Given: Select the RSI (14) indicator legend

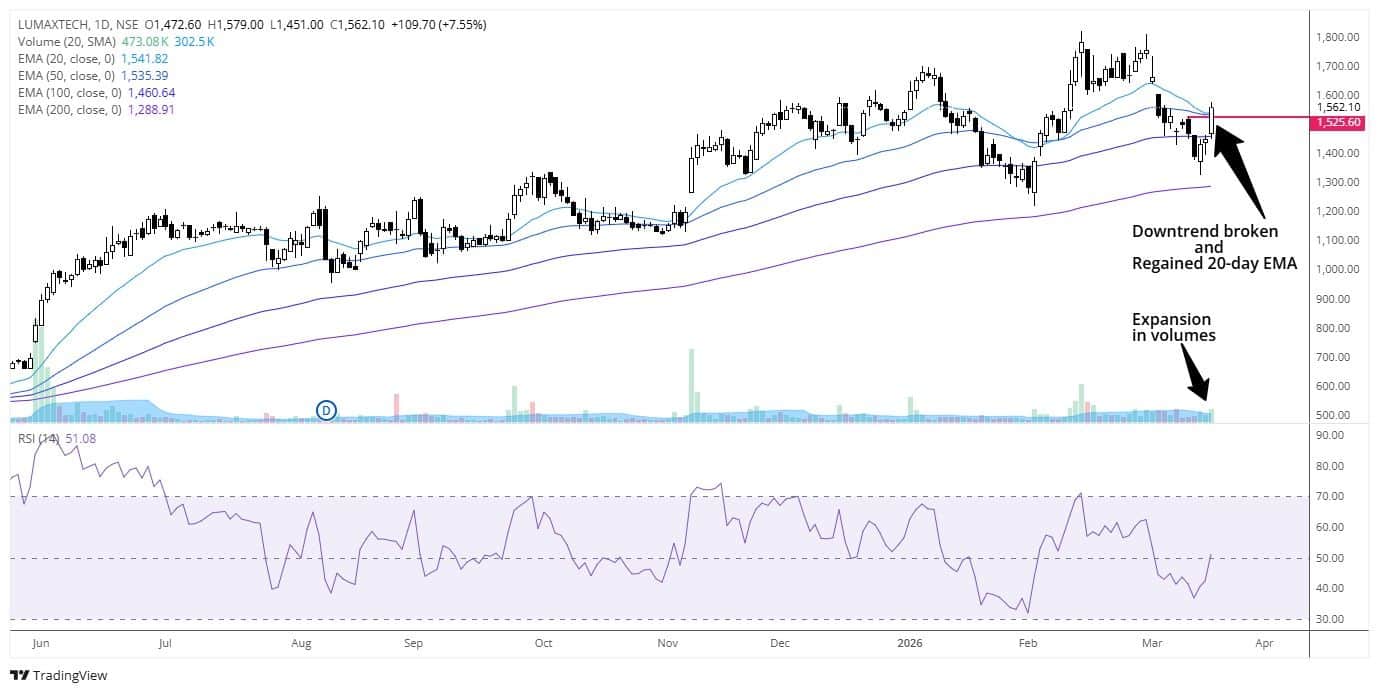Looking at the screenshot, I should click(x=40, y=438).
